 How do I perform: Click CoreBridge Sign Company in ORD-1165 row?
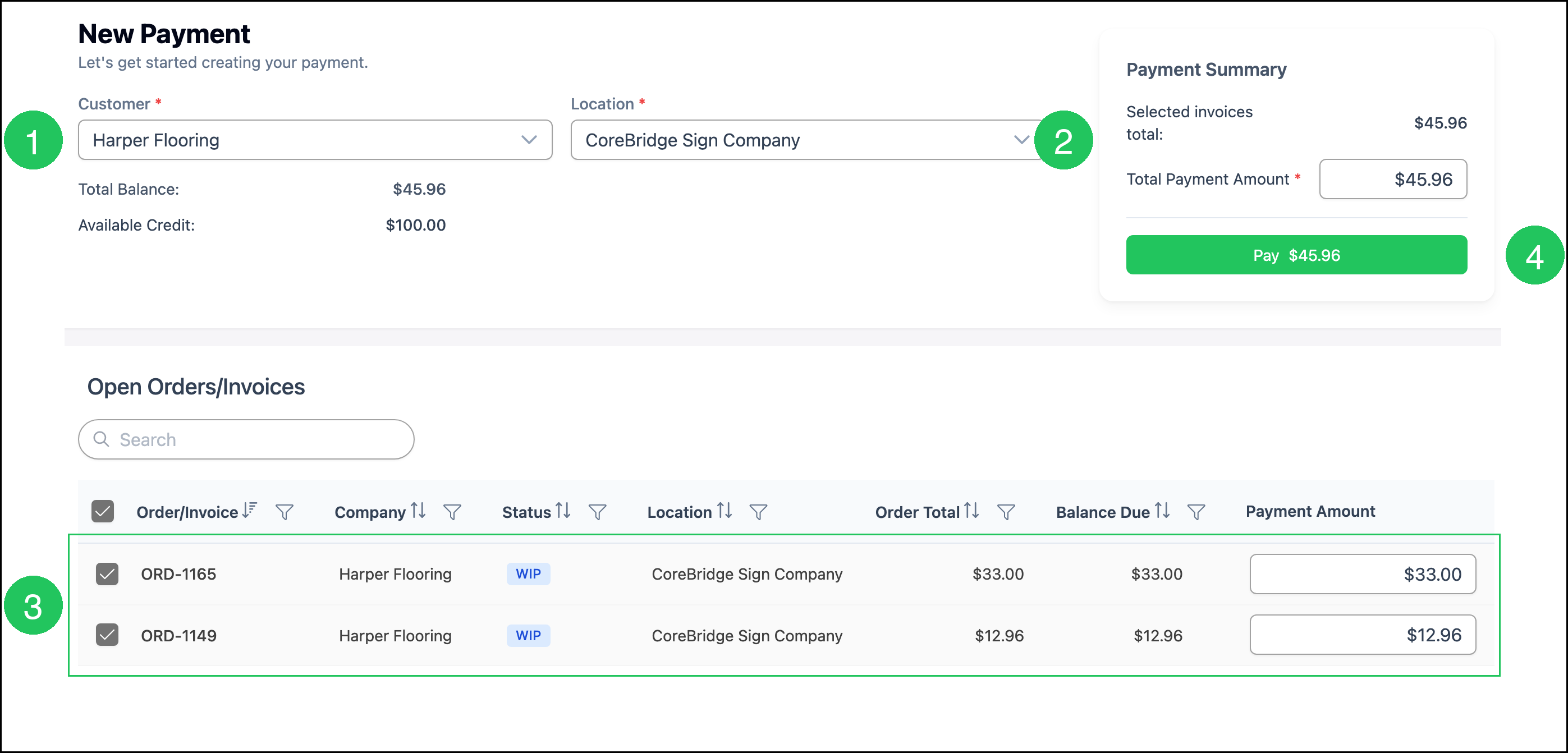(x=747, y=574)
